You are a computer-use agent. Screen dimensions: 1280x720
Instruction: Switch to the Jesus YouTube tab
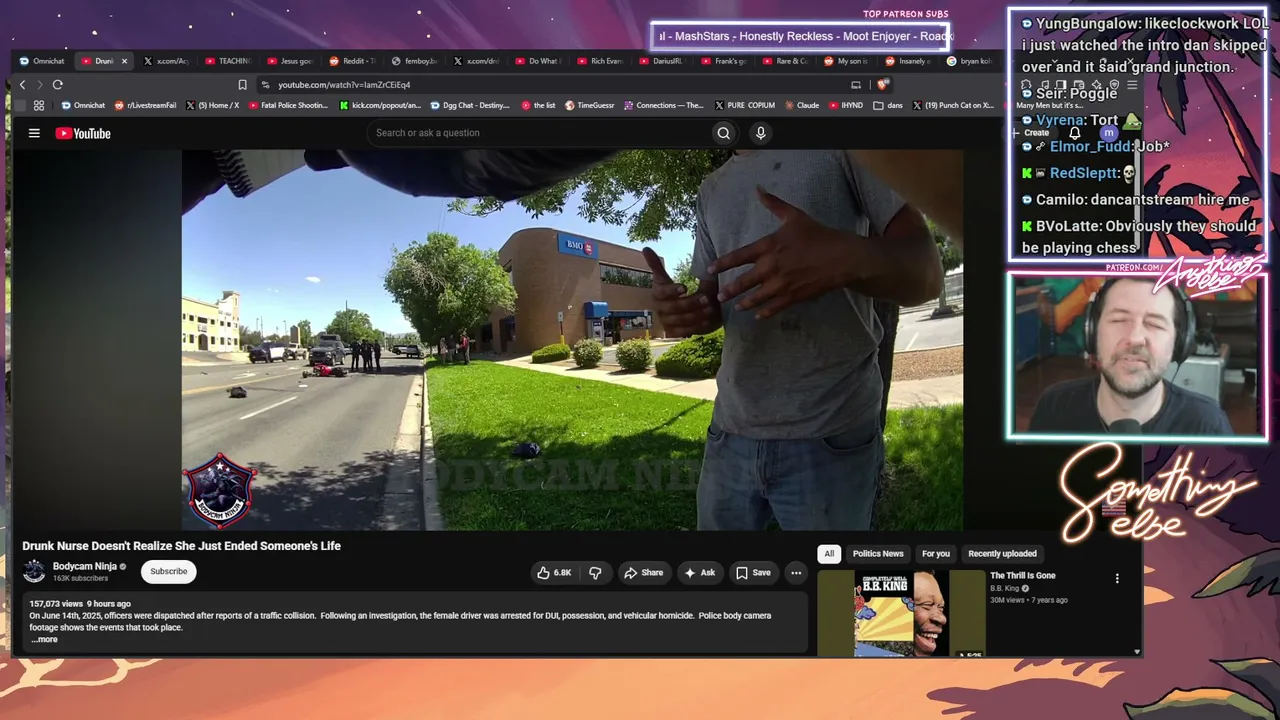[x=290, y=61]
